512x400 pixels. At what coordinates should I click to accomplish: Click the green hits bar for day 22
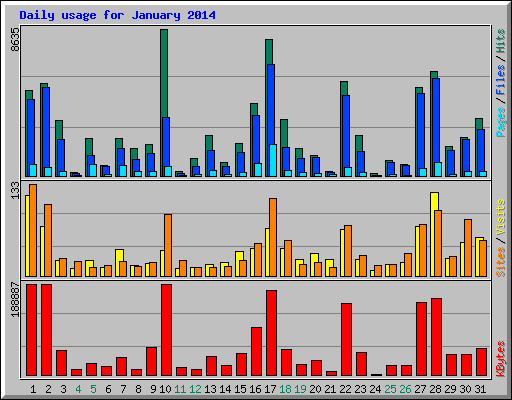[x=344, y=88]
